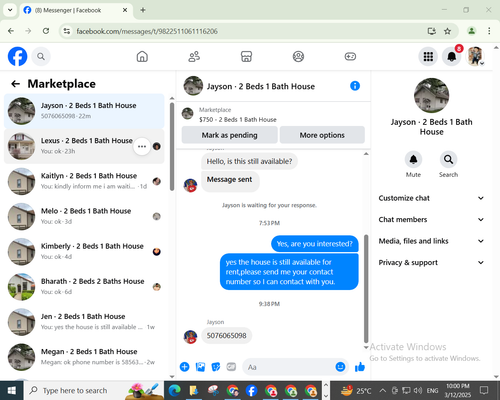
Task: Choose a sticker icon
Action: click(216, 367)
